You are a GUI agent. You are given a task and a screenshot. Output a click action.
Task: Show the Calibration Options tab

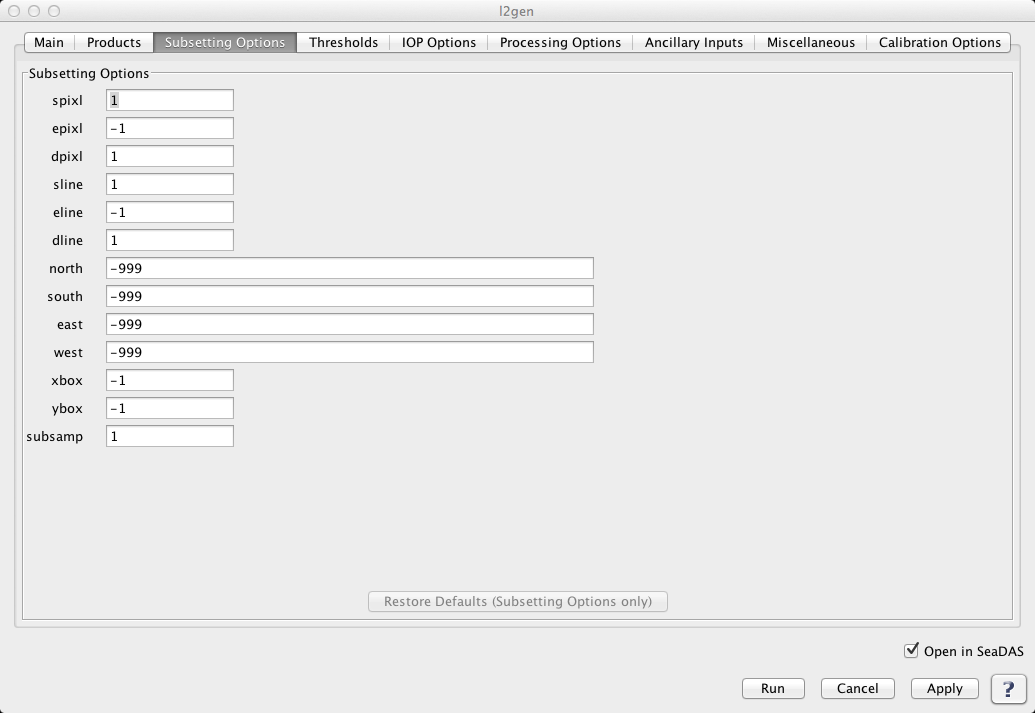coord(939,42)
